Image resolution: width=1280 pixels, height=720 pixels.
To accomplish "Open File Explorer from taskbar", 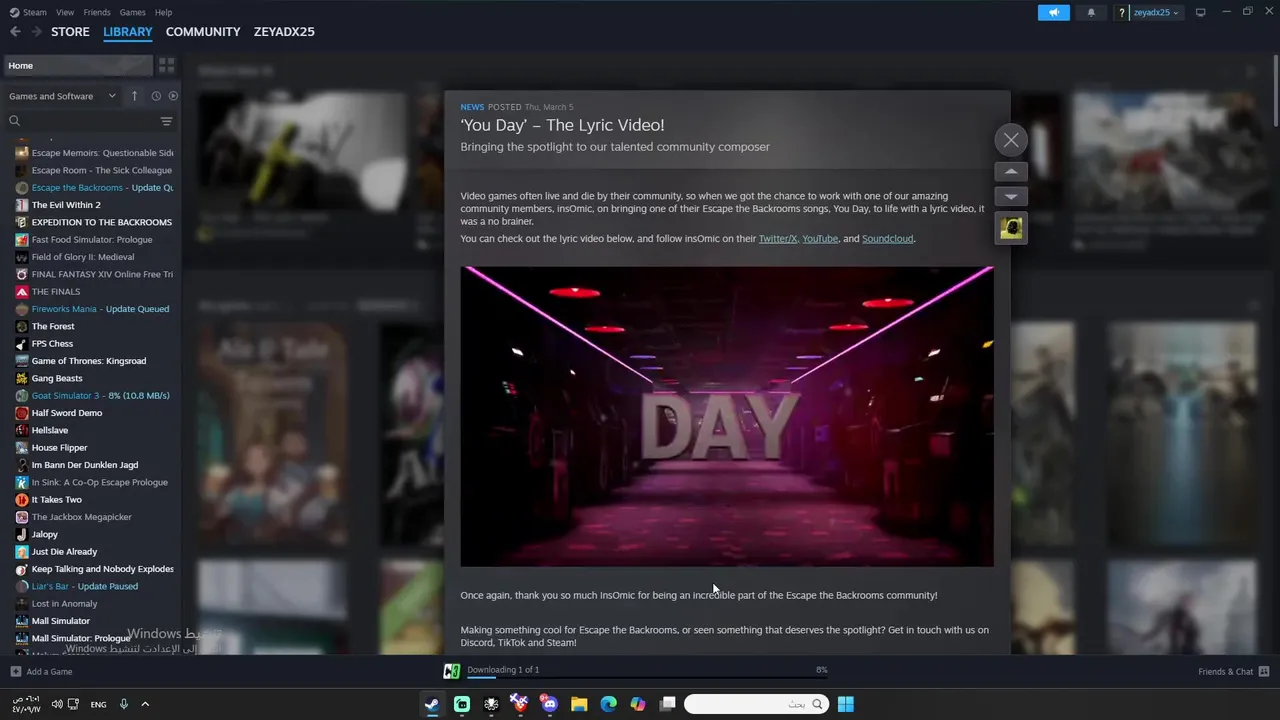I will coord(579,704).
